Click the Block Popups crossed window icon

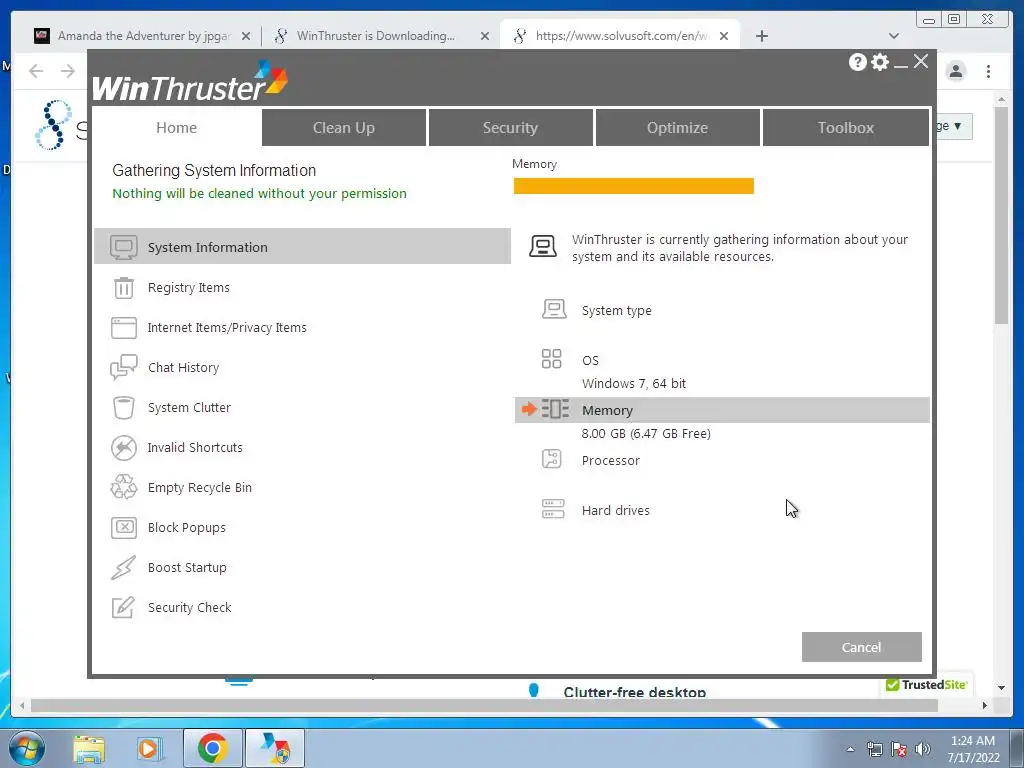click(123, 528)
